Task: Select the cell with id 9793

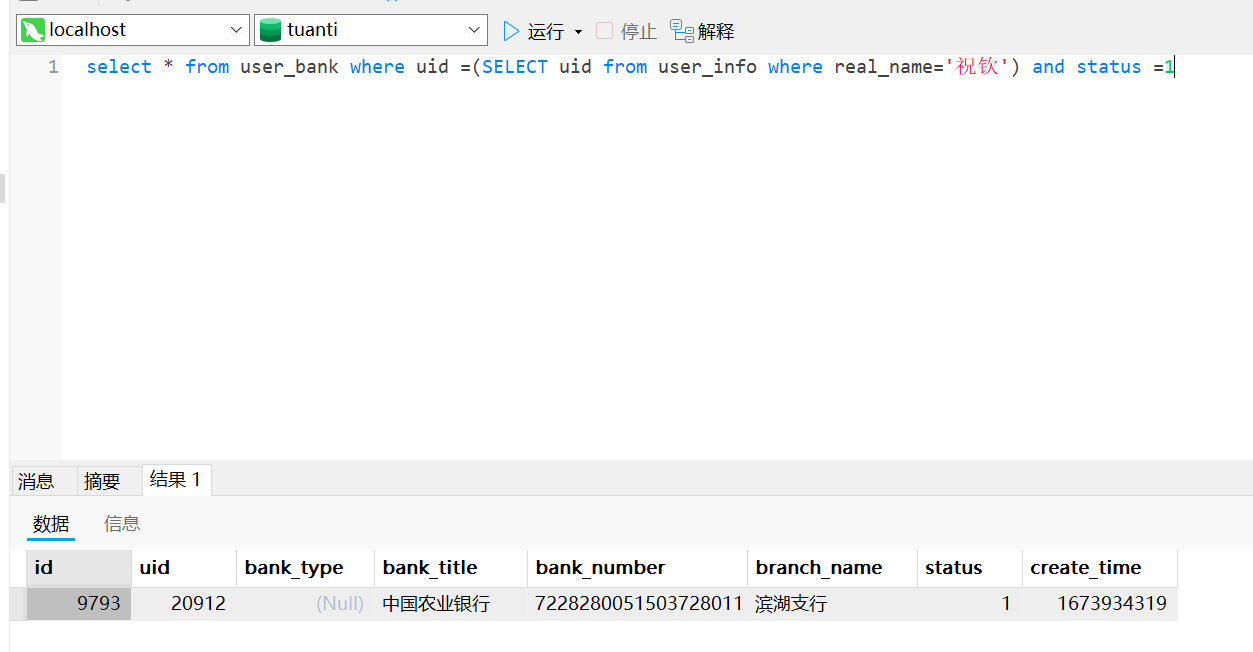Action: tap(79, 604)
